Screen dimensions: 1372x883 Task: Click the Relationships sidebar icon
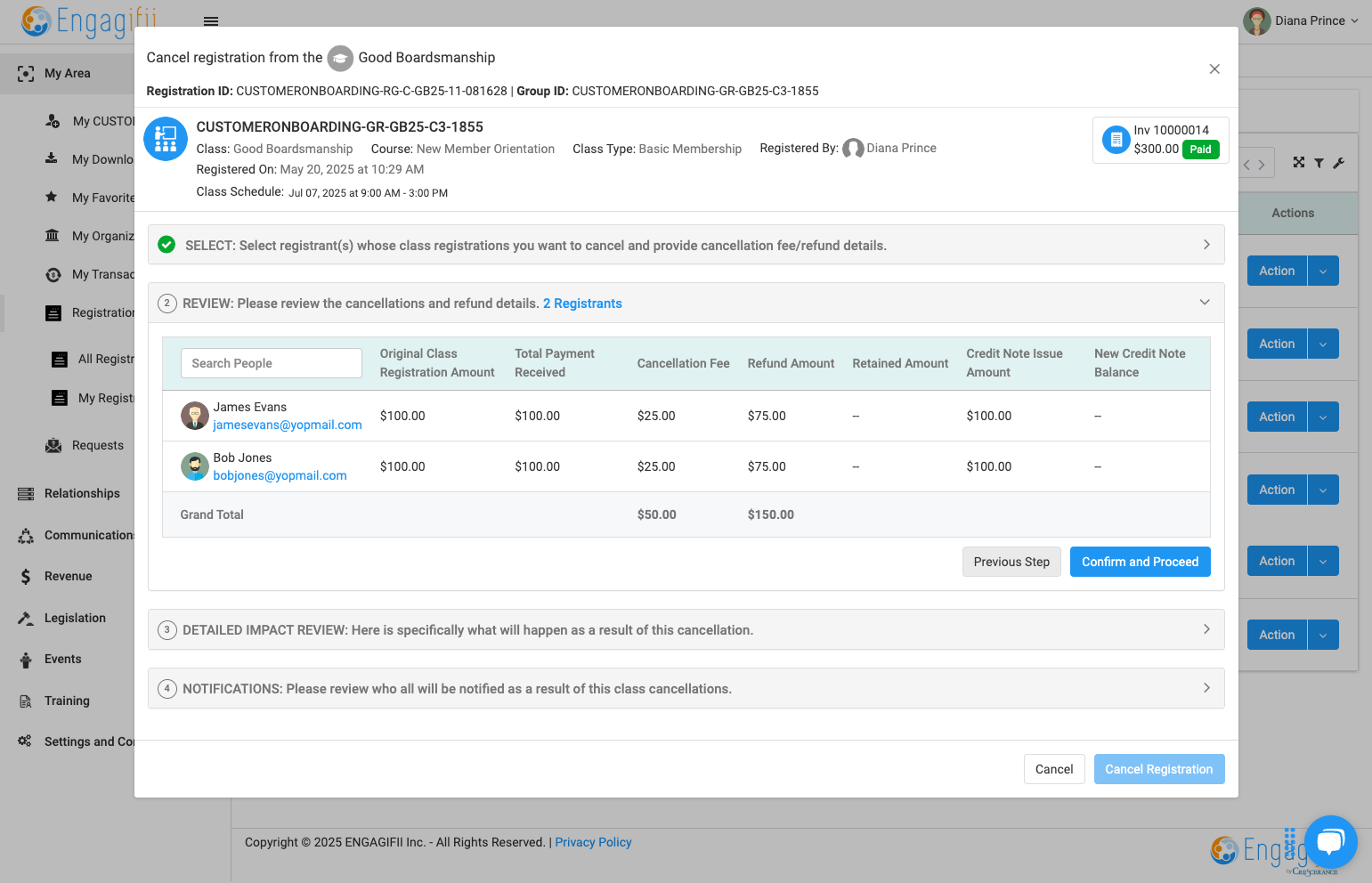coord(26,493)
